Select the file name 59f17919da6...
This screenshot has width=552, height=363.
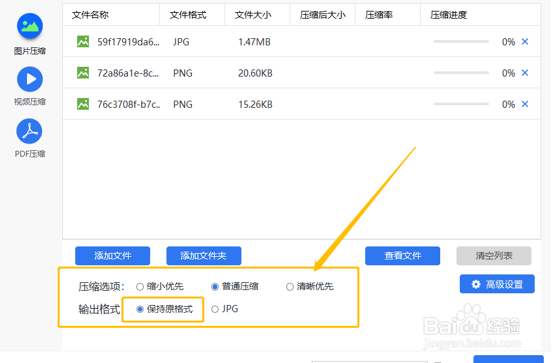(128, 42)
